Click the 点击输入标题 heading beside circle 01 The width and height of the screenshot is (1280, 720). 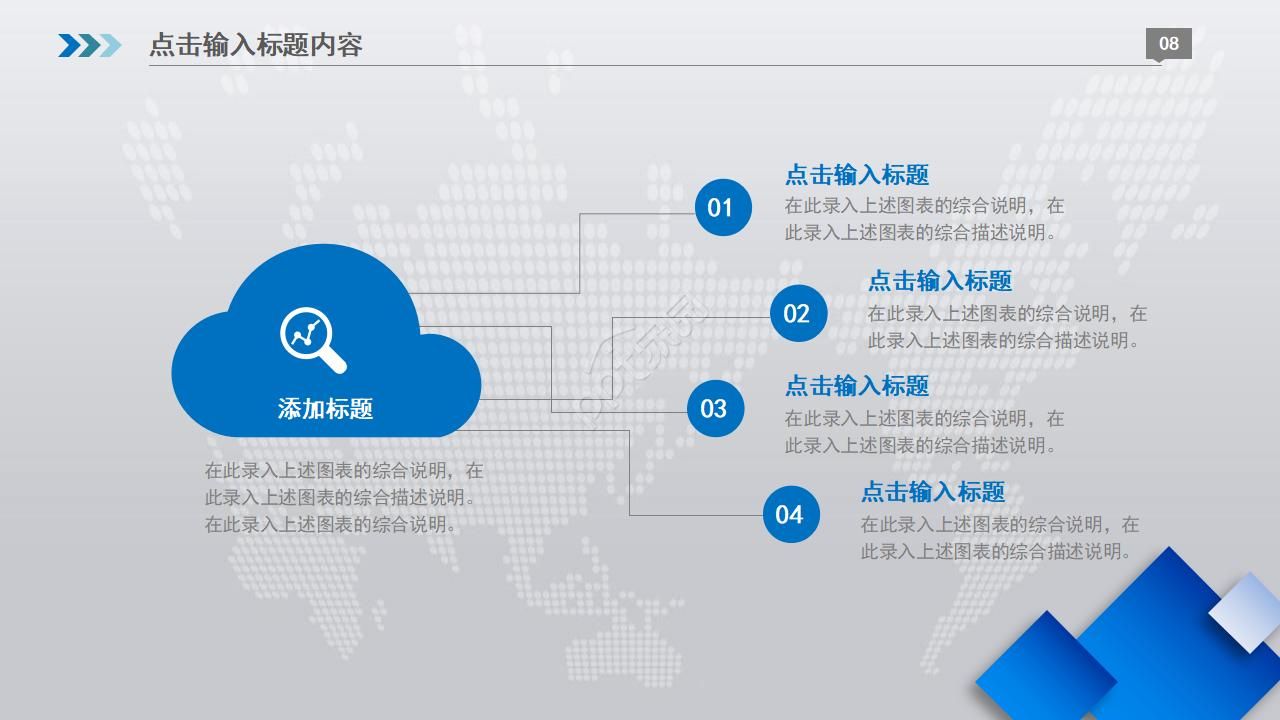click(x=857, y=175)
